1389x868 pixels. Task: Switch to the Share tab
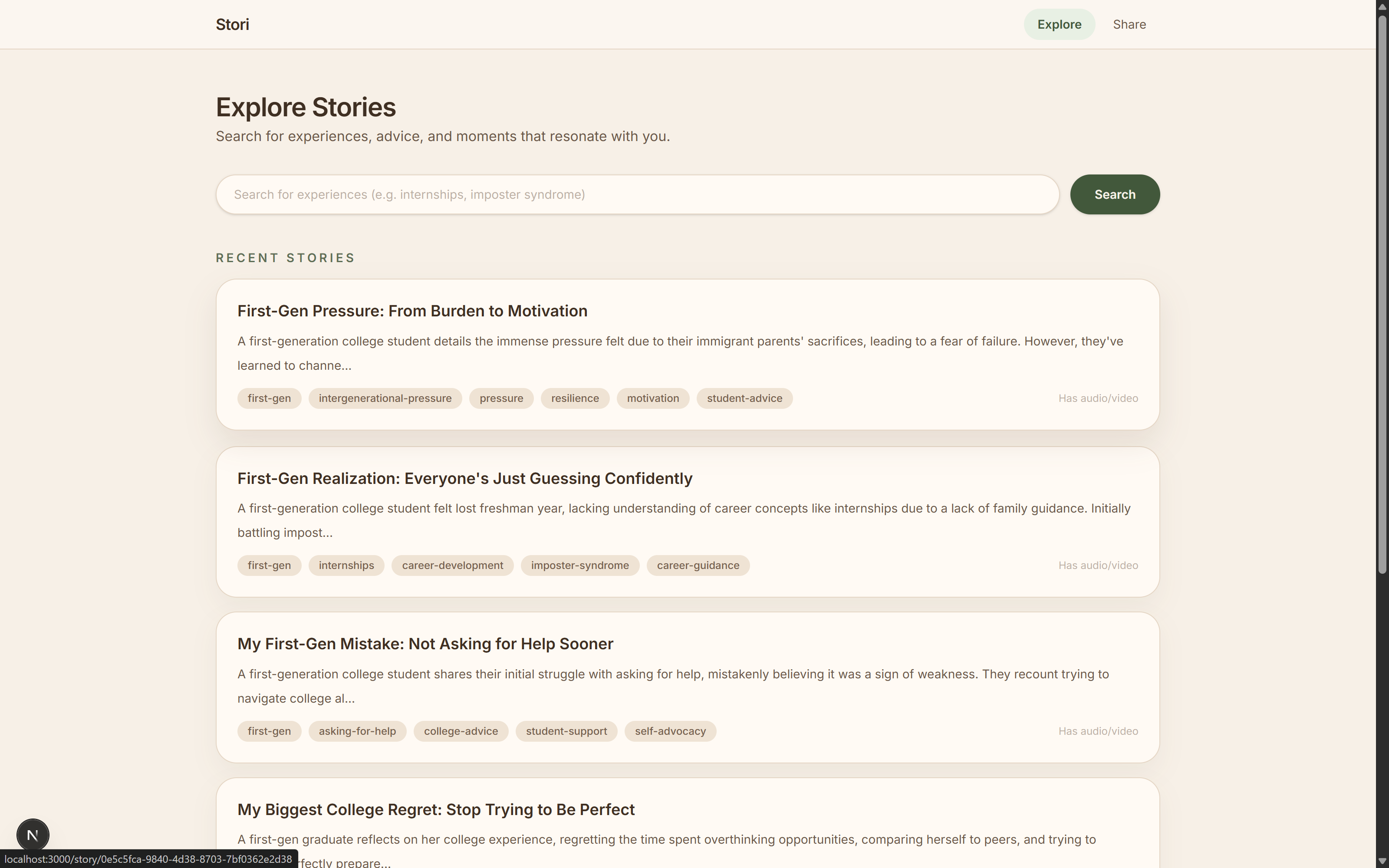click(x=1129, y=25)
